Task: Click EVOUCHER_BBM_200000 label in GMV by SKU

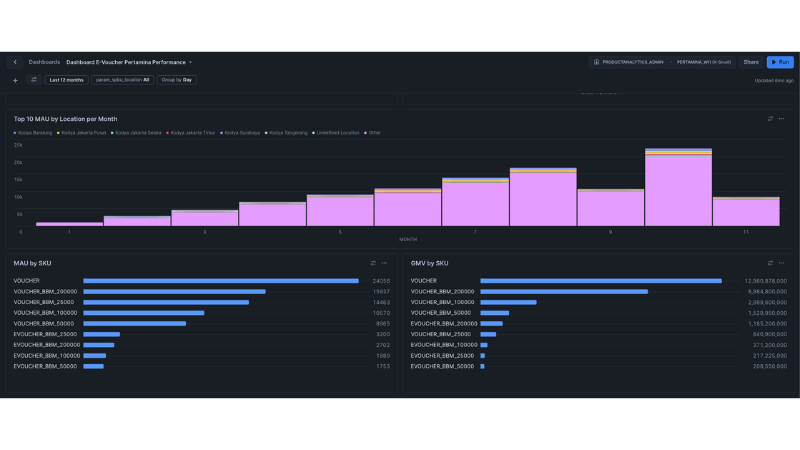Action: tap(444, 324)
